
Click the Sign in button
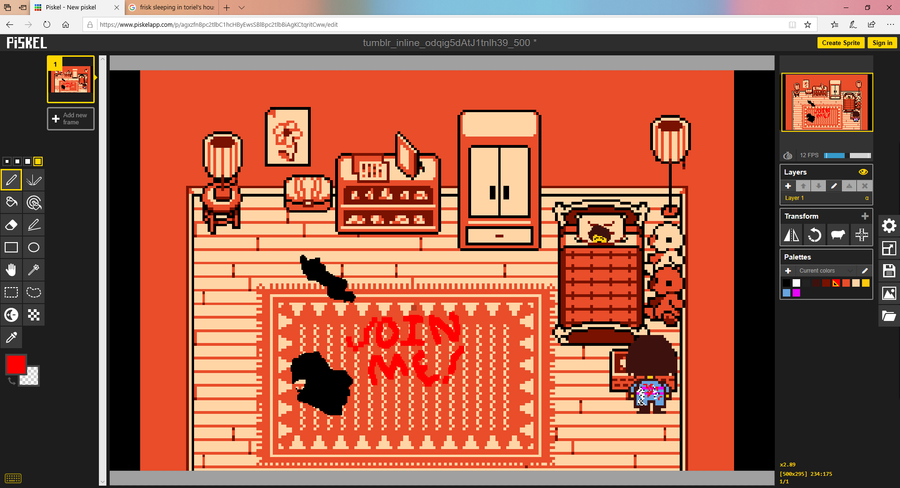pos(882,42)
